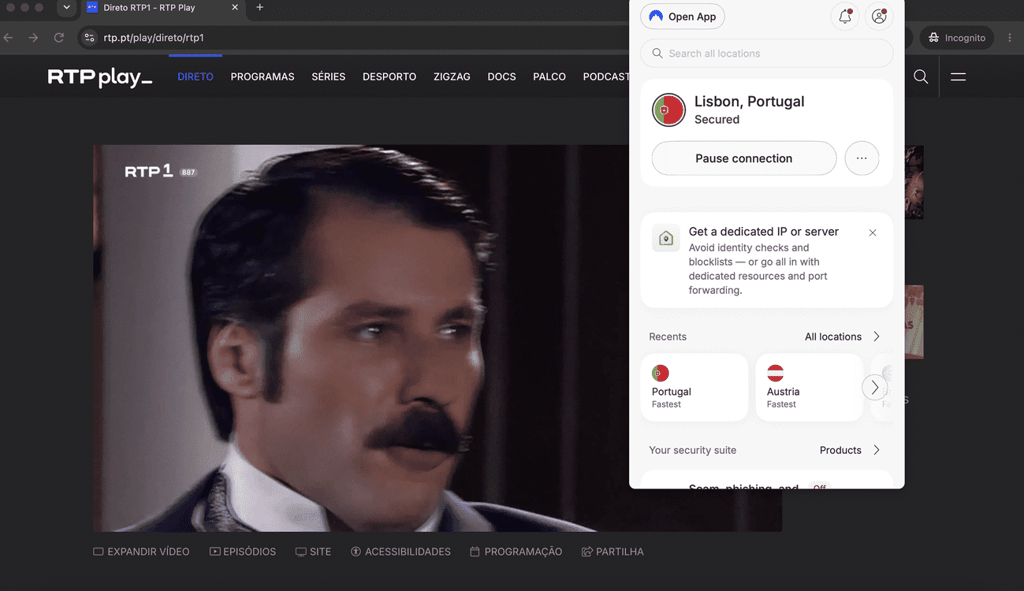This screenshot has width=1024, height=591.
Task: Select the Direto RTP1 - RTP Play tab
Action: pos(163,8)
